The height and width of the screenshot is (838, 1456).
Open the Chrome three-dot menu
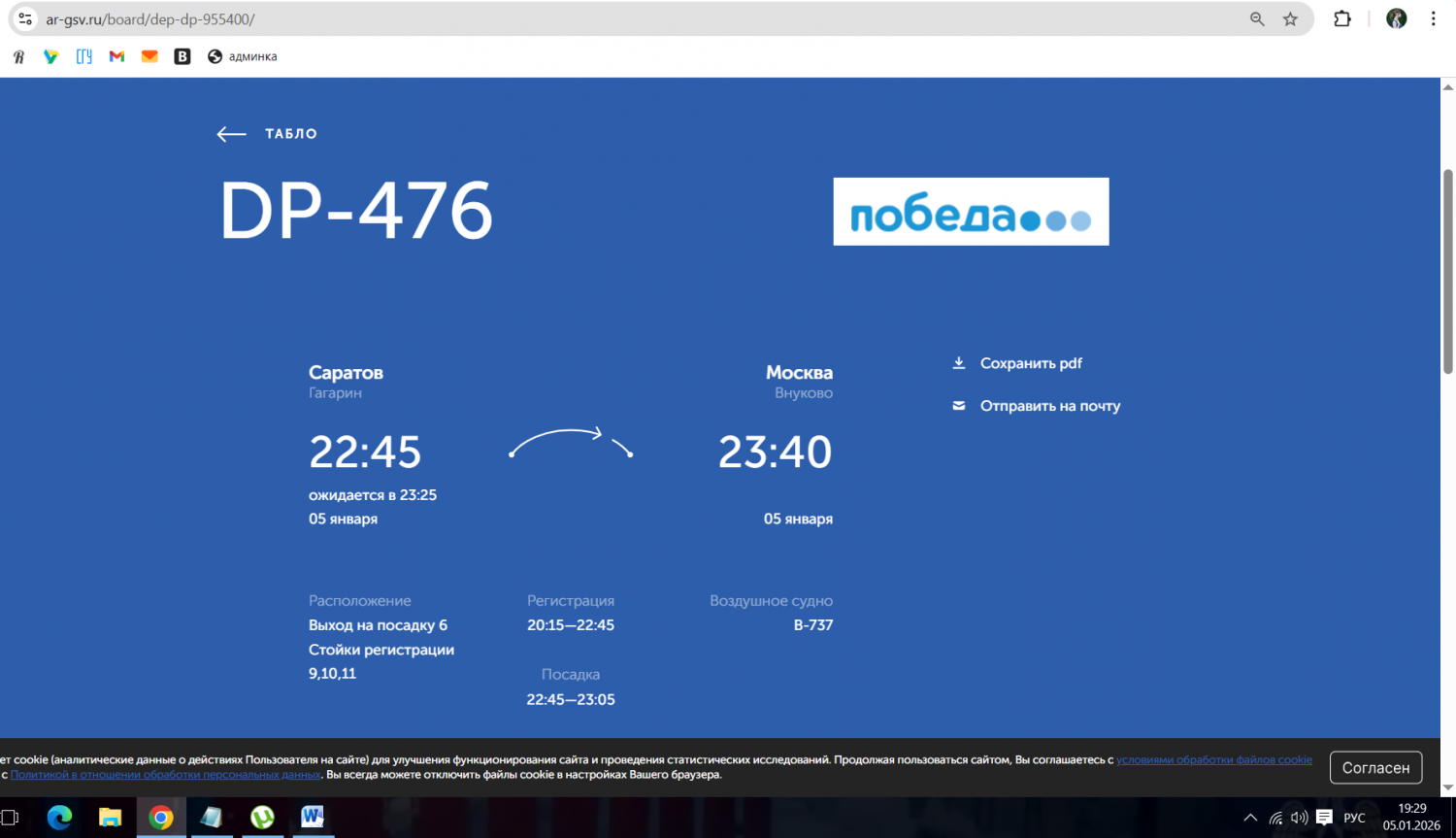[1433, 19]
